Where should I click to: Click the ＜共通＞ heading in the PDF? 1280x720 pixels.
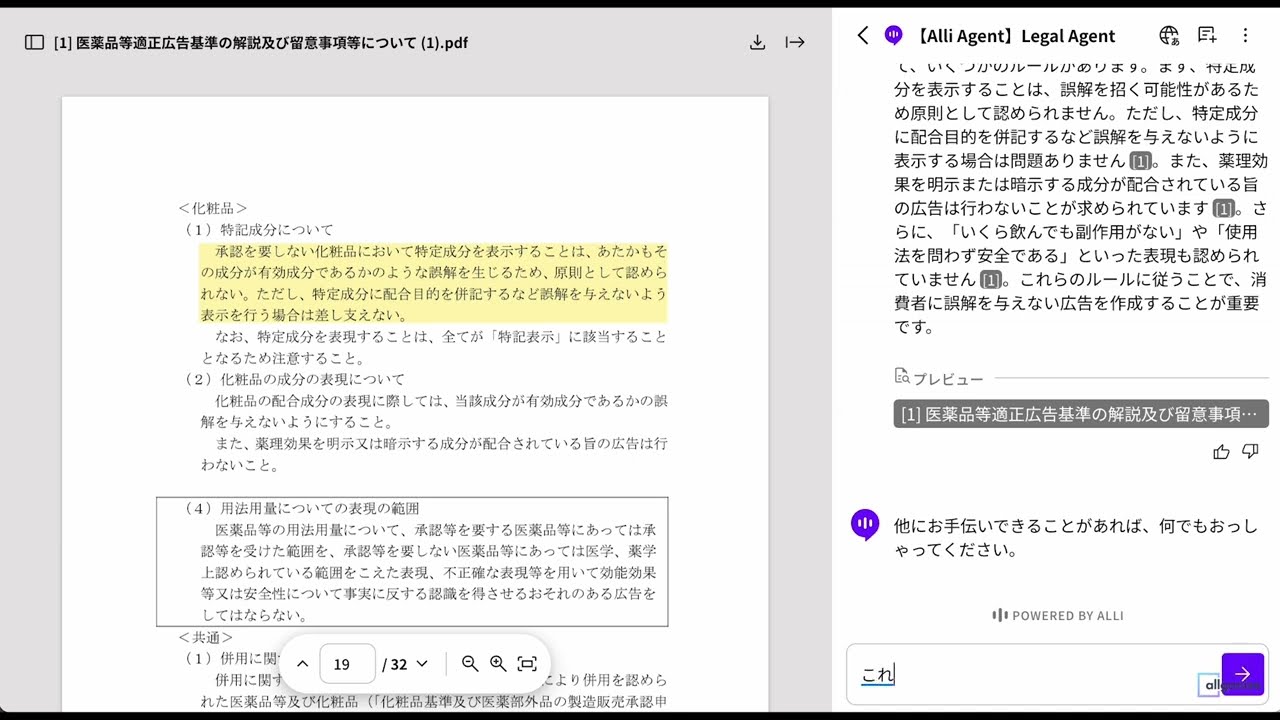click(x=205, y=637)
